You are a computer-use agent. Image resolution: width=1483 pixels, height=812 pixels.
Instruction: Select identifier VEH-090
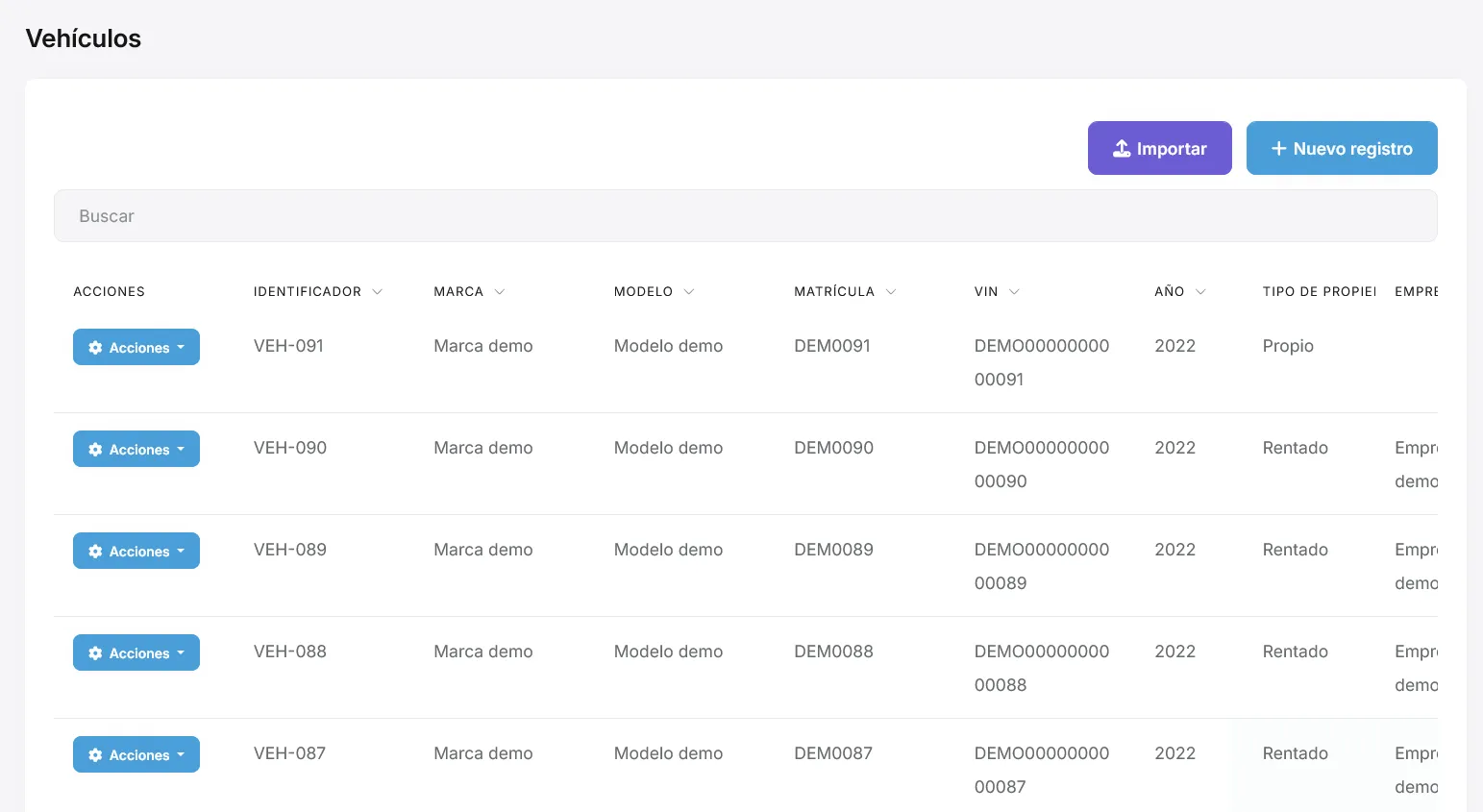290,448
